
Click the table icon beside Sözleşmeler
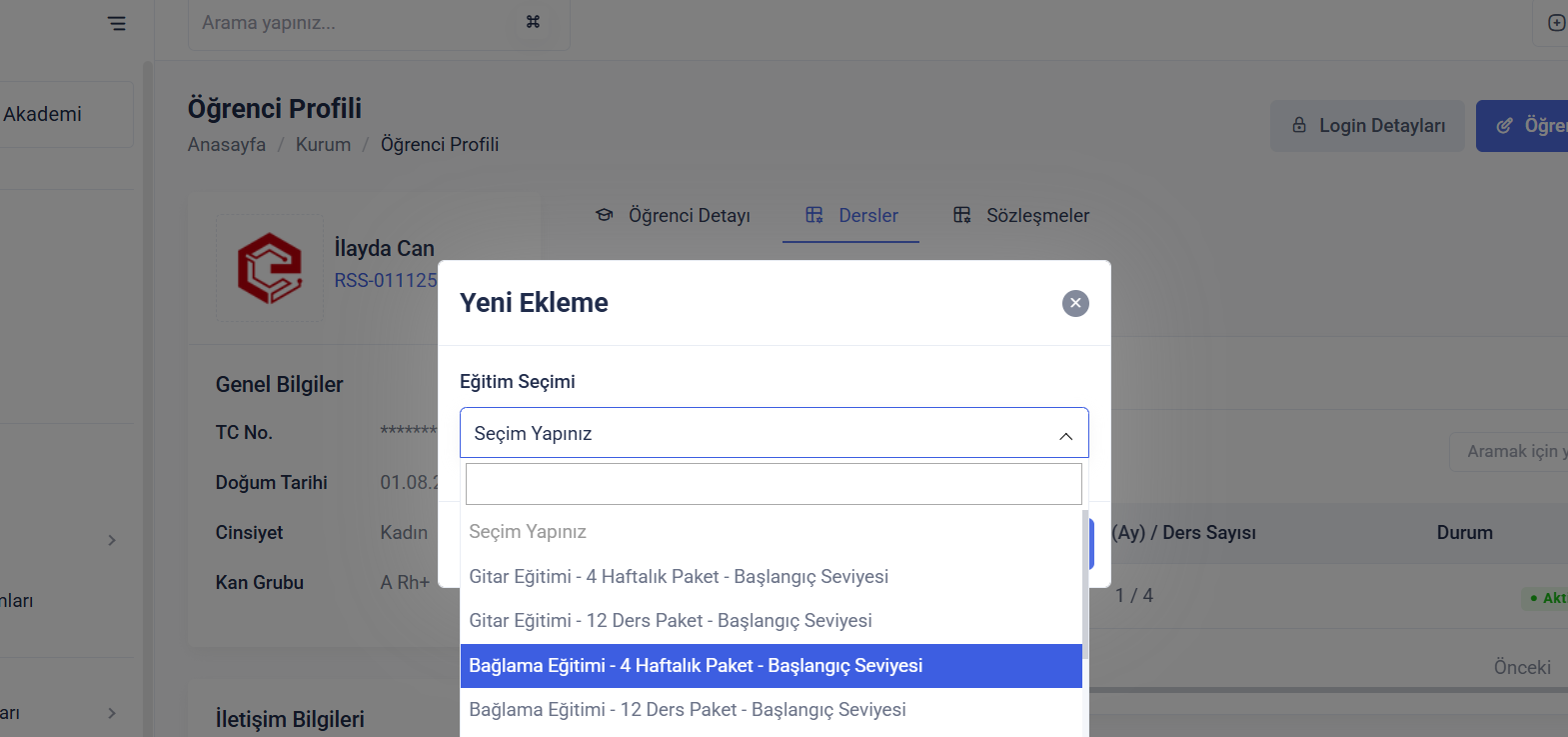(962, 215)
